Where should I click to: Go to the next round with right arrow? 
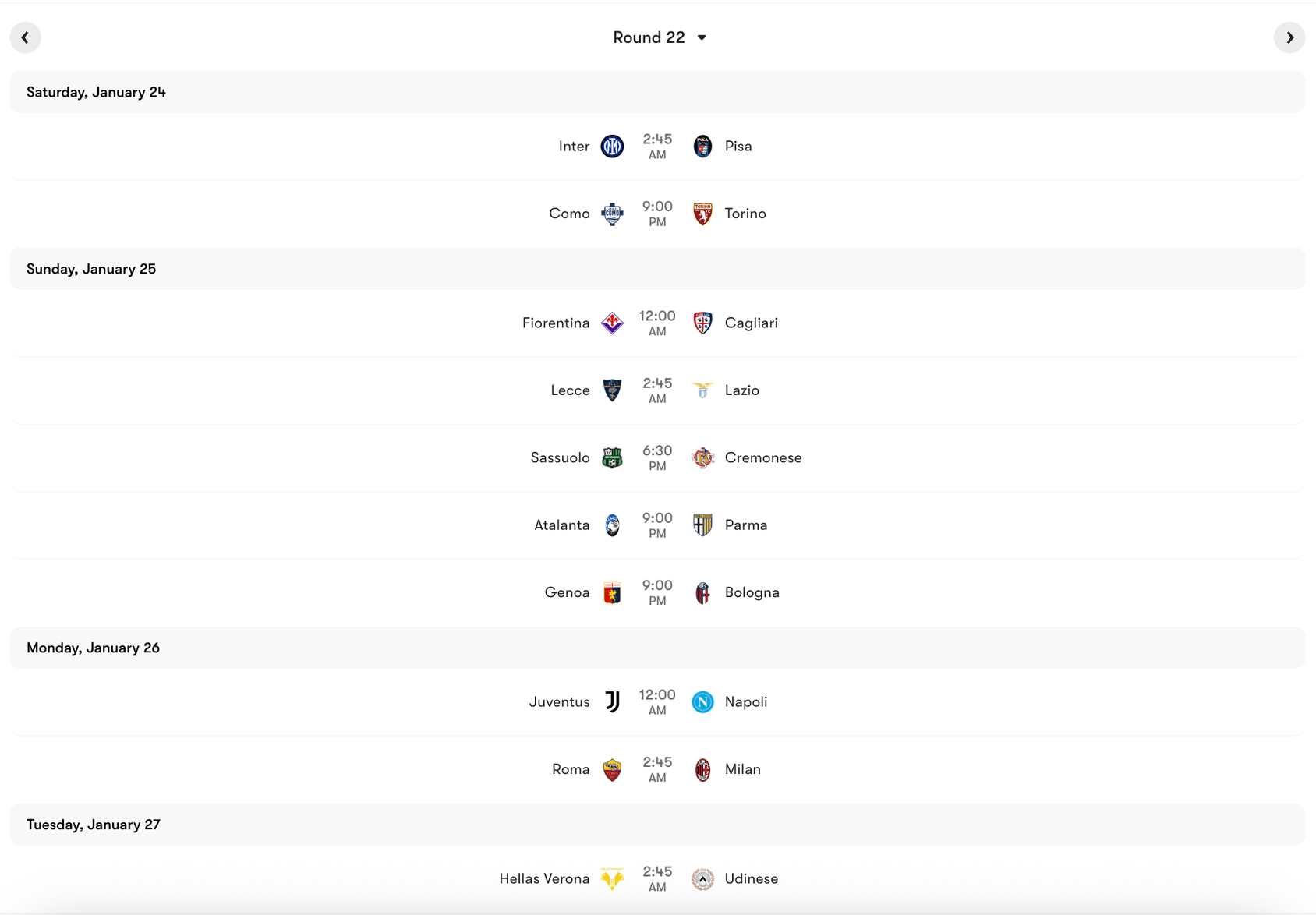[x=1290, y=37]
